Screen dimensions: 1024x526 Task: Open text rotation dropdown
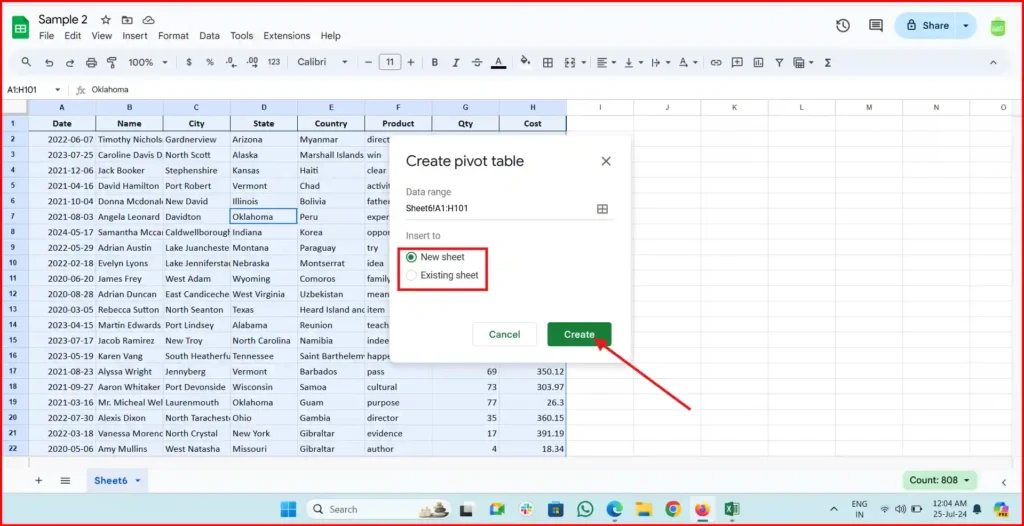pos(688,63)
